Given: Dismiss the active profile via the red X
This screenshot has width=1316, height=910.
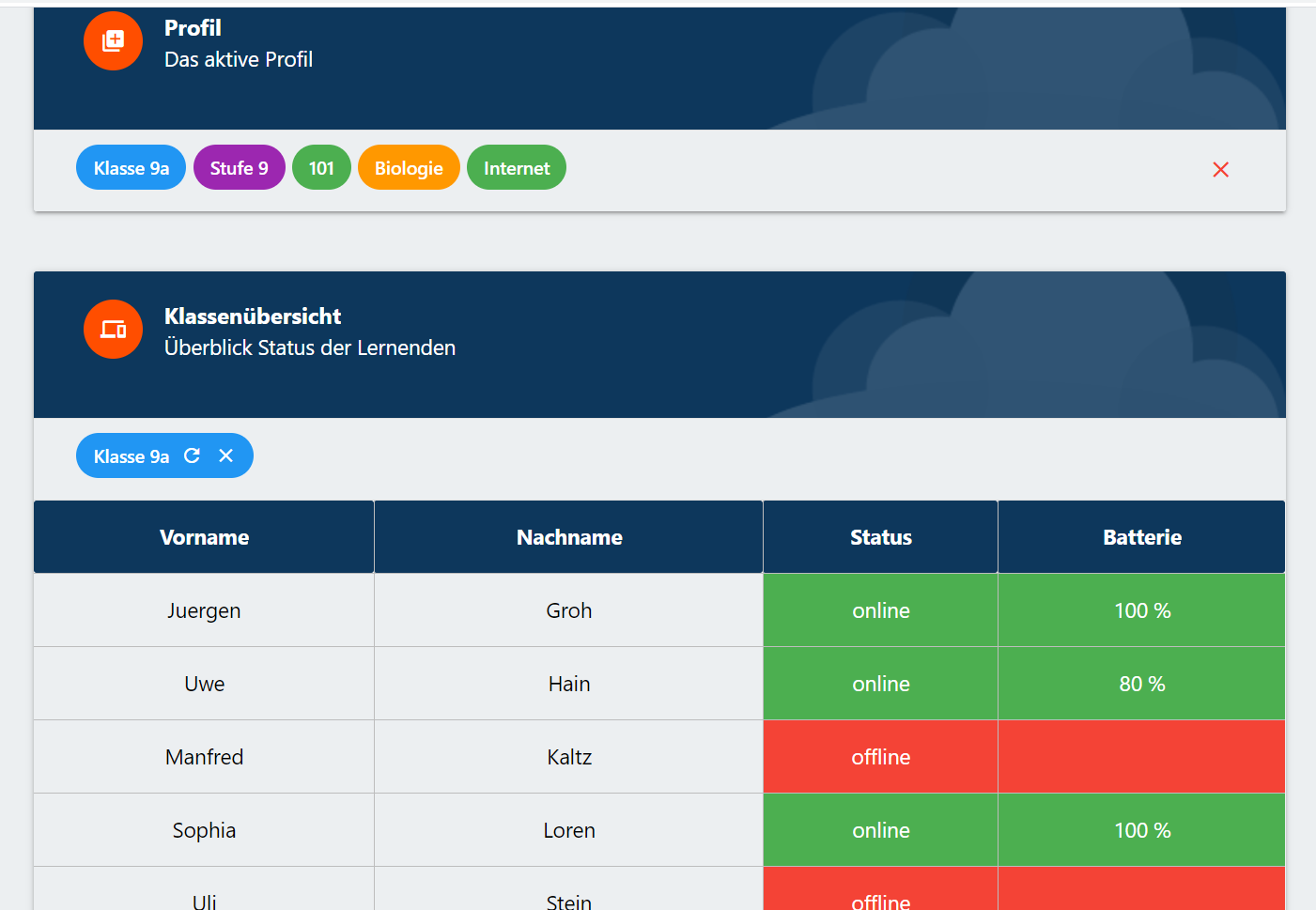Looking at the screenshot, I should (1220, 170).
